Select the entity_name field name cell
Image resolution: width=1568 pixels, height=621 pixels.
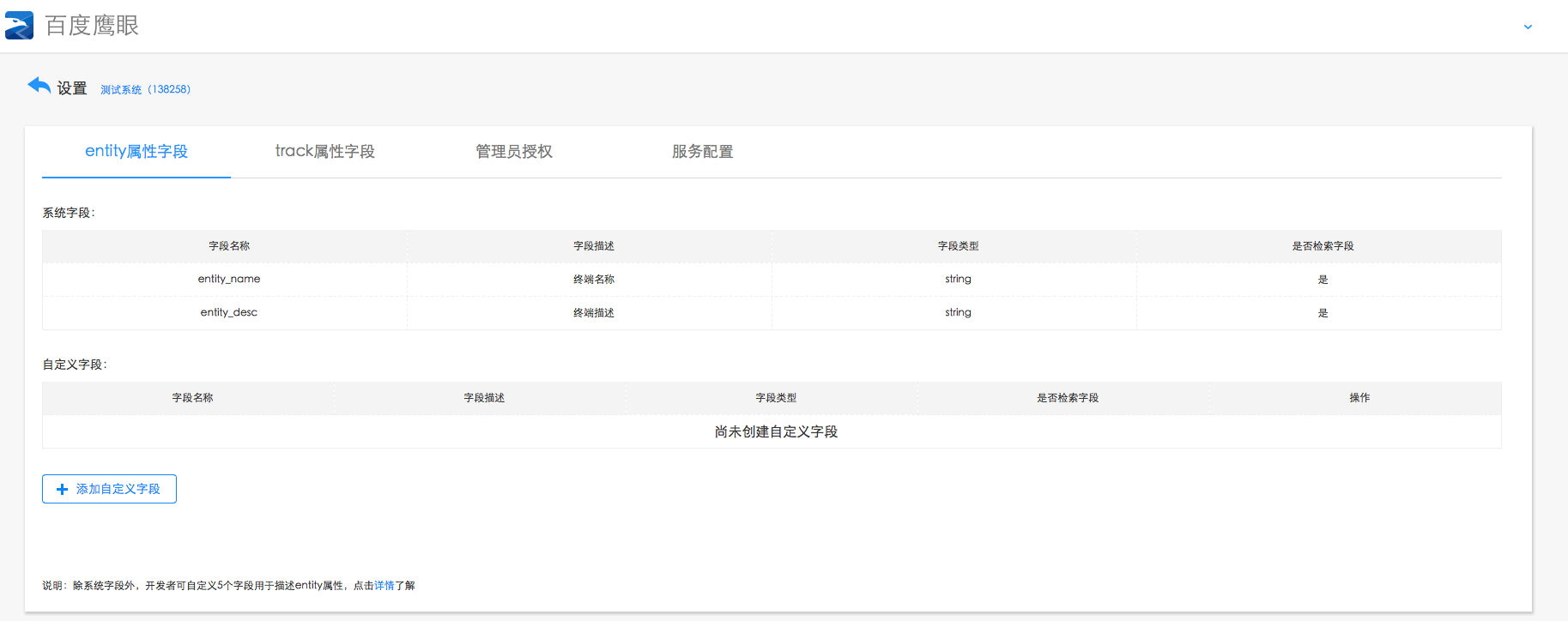[228, 279]
